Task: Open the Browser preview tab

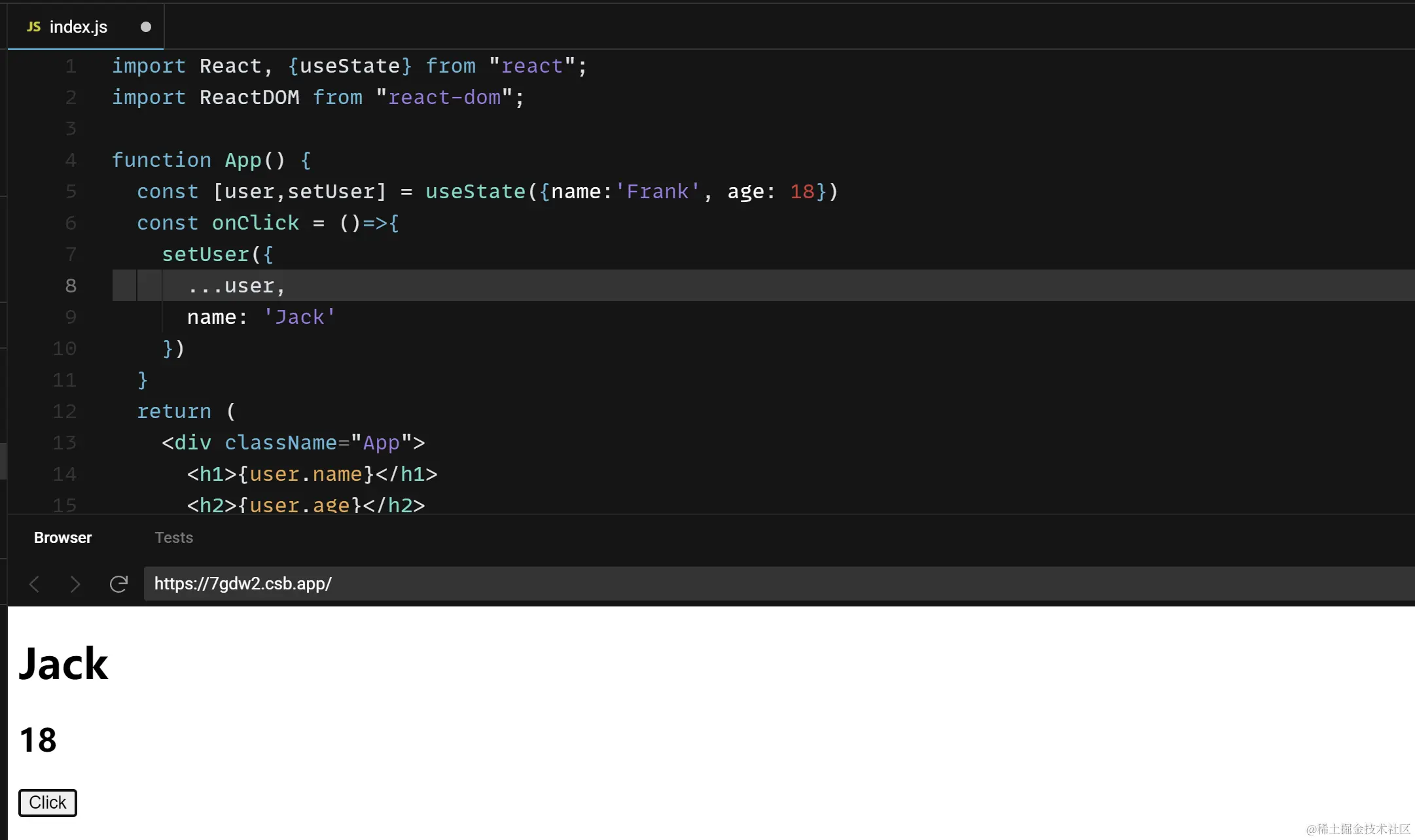Action: (63, 538)
